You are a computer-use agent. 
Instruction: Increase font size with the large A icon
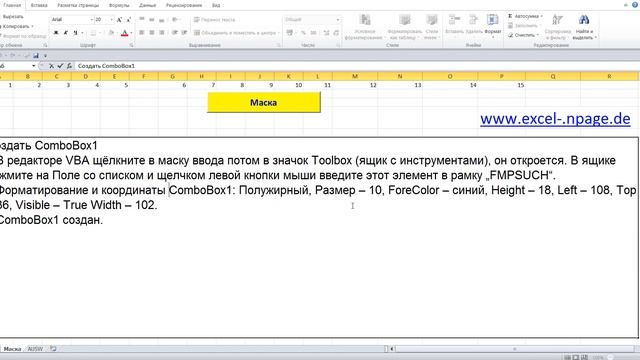click(x=119, y=20)
